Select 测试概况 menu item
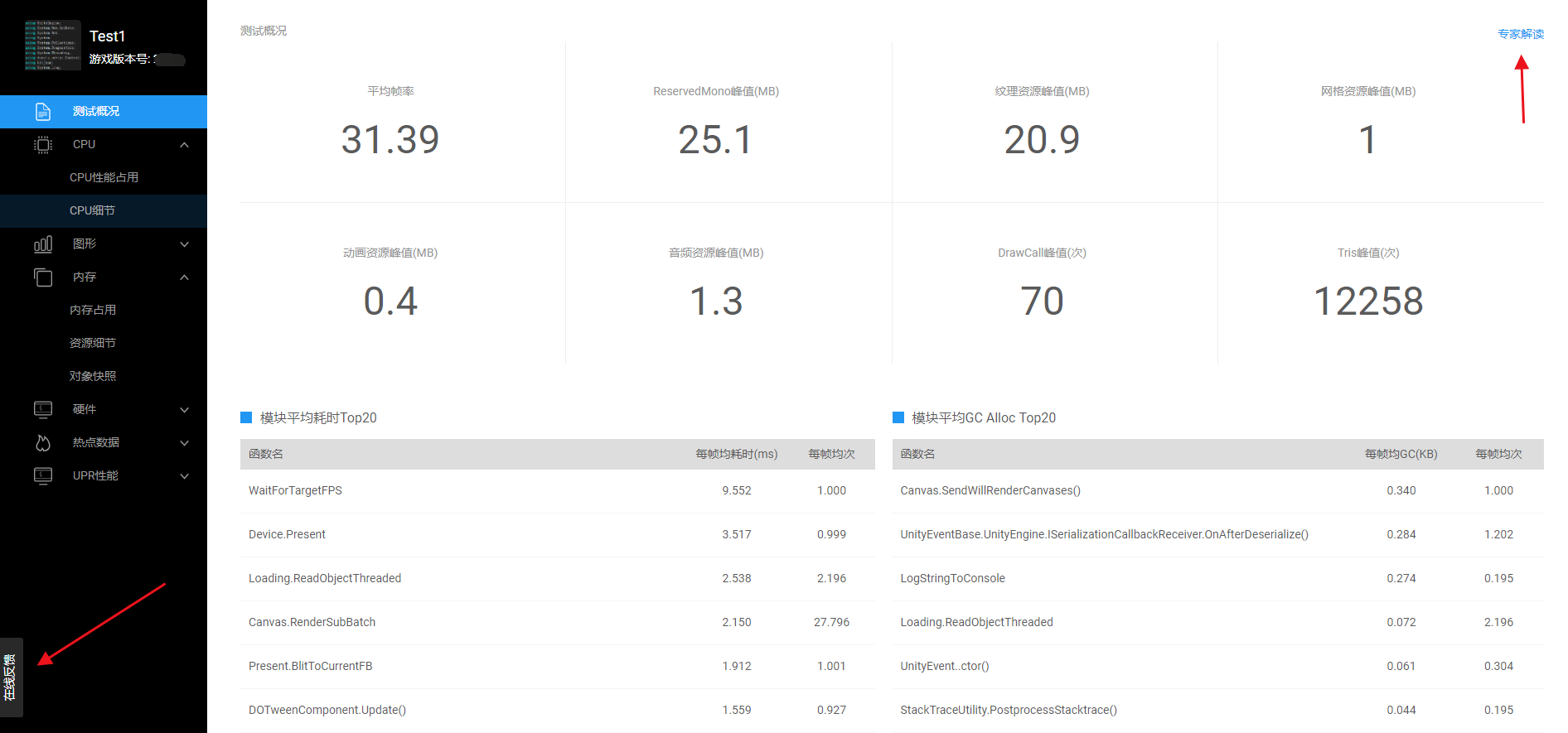This screenshot has width=1568, height=733. point(104,112)
